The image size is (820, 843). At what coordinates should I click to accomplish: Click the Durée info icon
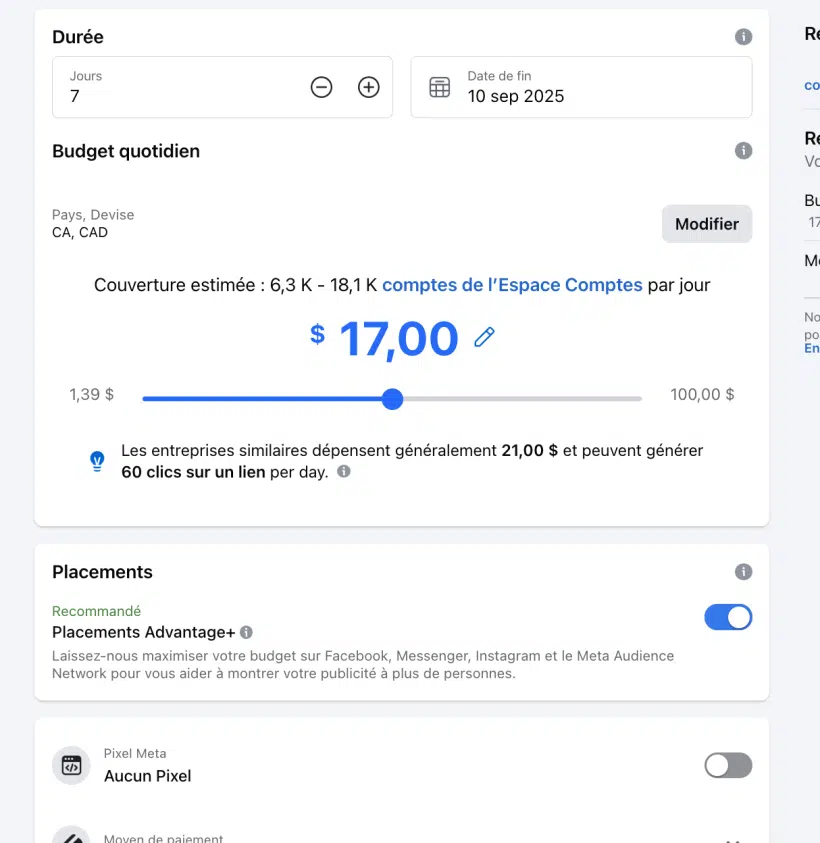(x=743, y=37)
